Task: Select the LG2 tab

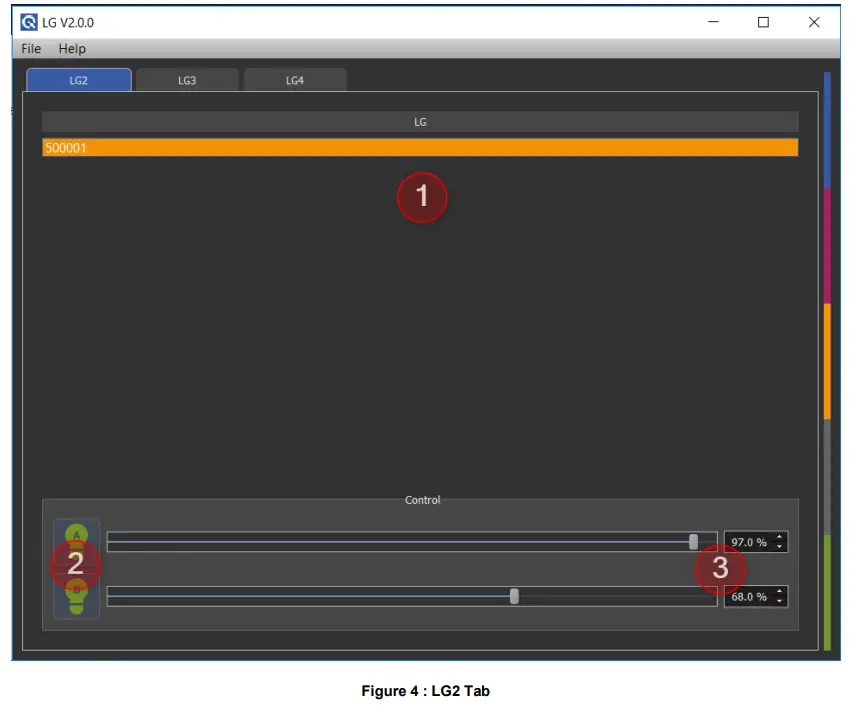Action: click(78, 80)
